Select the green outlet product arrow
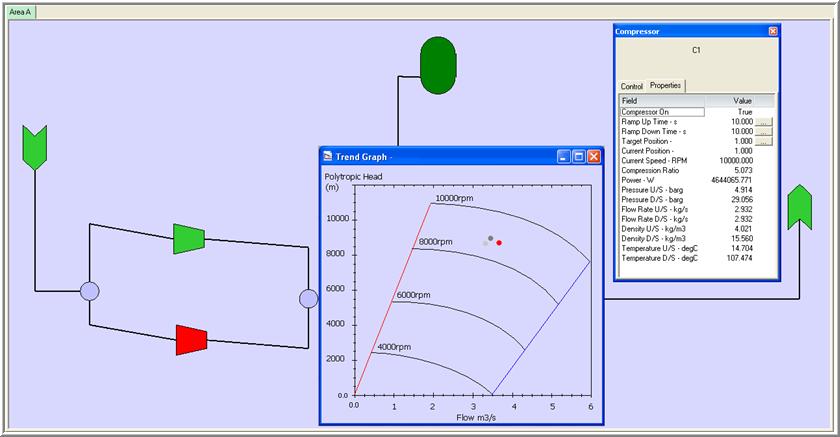The width and height of the screenshot is (840, 437). (800, 207)
